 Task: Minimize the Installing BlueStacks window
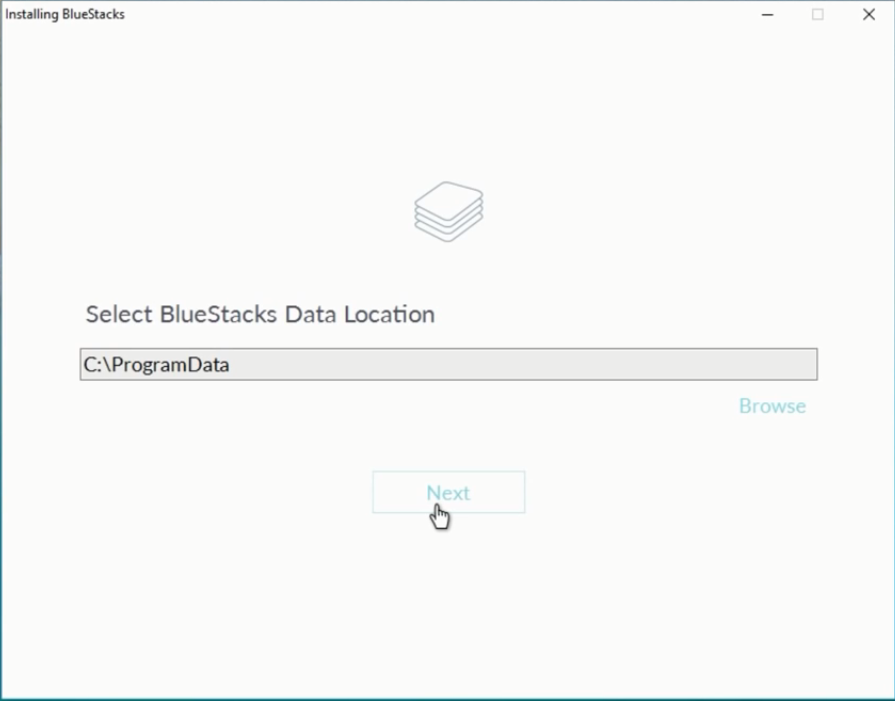[x=768, y=14]
